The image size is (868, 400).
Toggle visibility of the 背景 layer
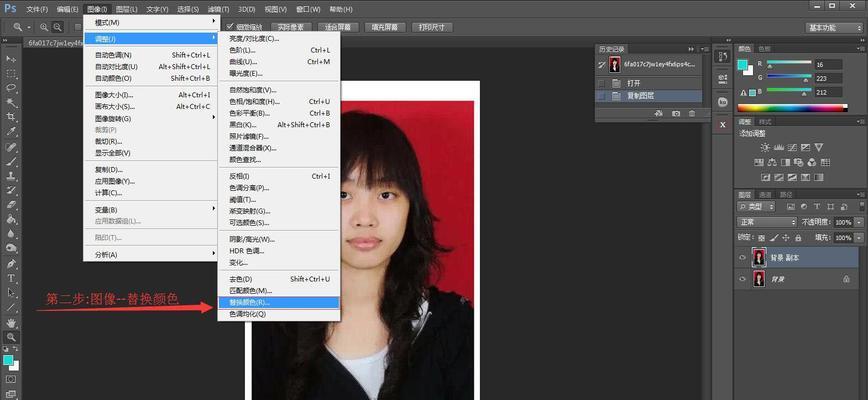(x=742, y=279)
